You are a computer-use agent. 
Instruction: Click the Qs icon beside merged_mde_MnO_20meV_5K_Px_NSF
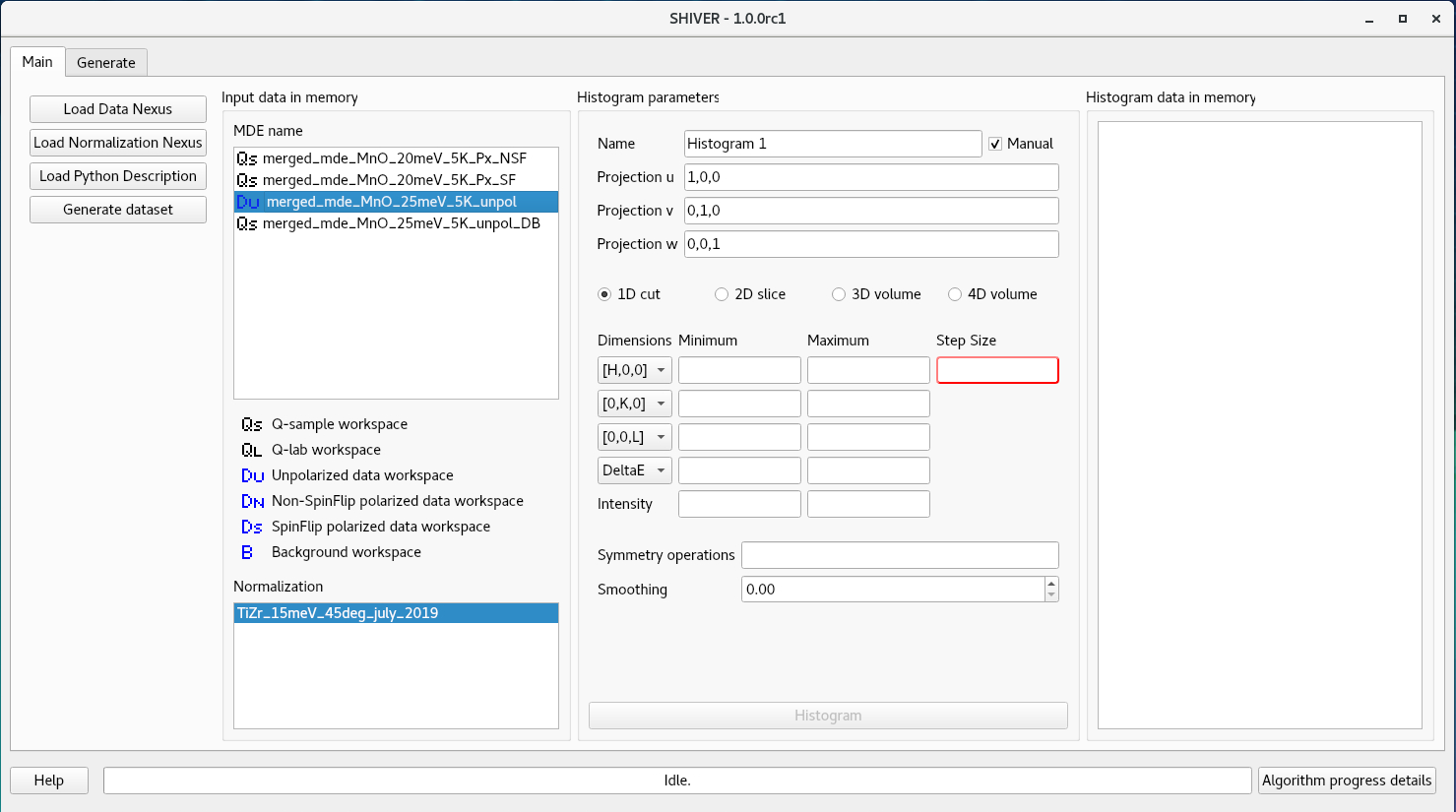[247, 157]
